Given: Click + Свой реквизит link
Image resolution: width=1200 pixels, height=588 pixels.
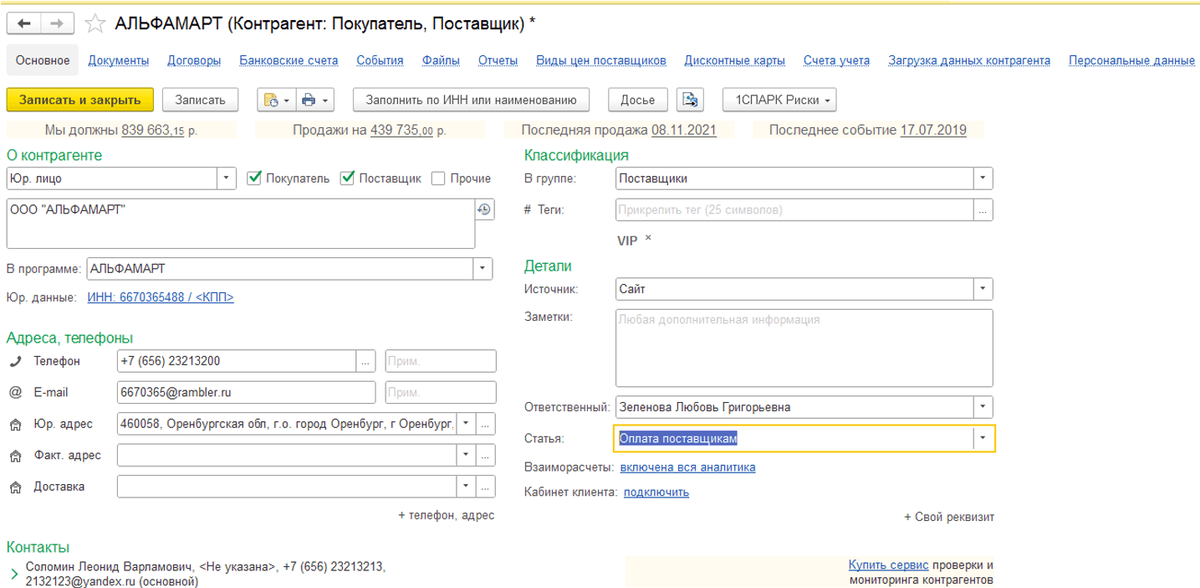Looking at the screenshot, I should pyautogui.click(x=949, y=517).
